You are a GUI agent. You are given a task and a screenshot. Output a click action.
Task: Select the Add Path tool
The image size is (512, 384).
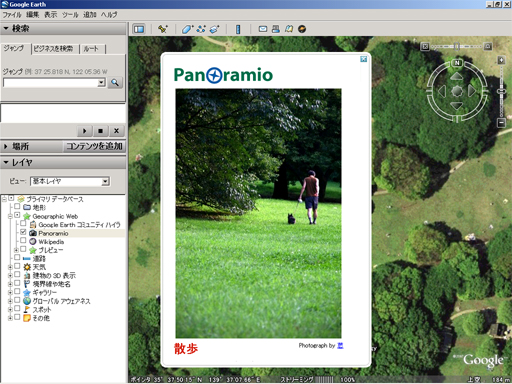(x=201, y=29)
